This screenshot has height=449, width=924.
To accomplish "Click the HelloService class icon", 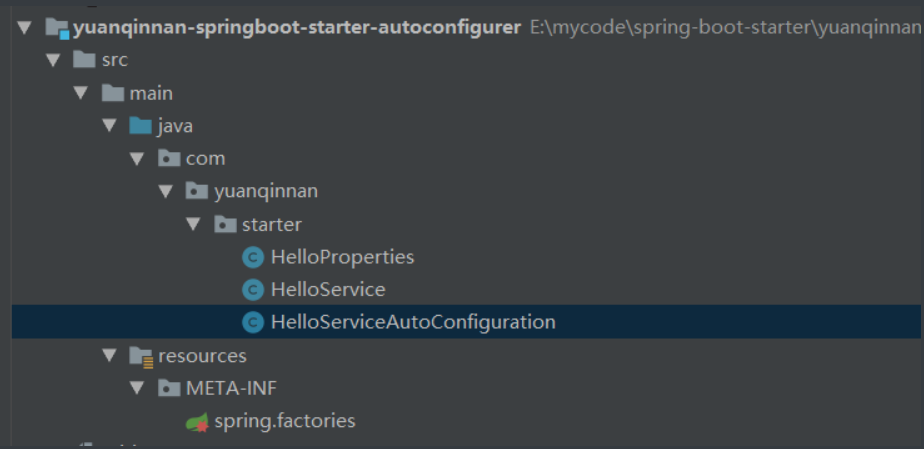I will pyautogui.click(x=253, y=289).
